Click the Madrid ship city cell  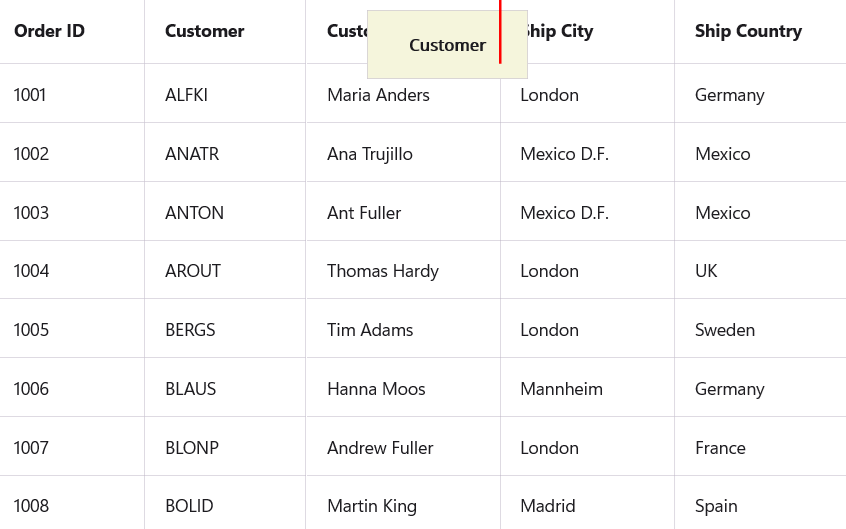(548, 506)
